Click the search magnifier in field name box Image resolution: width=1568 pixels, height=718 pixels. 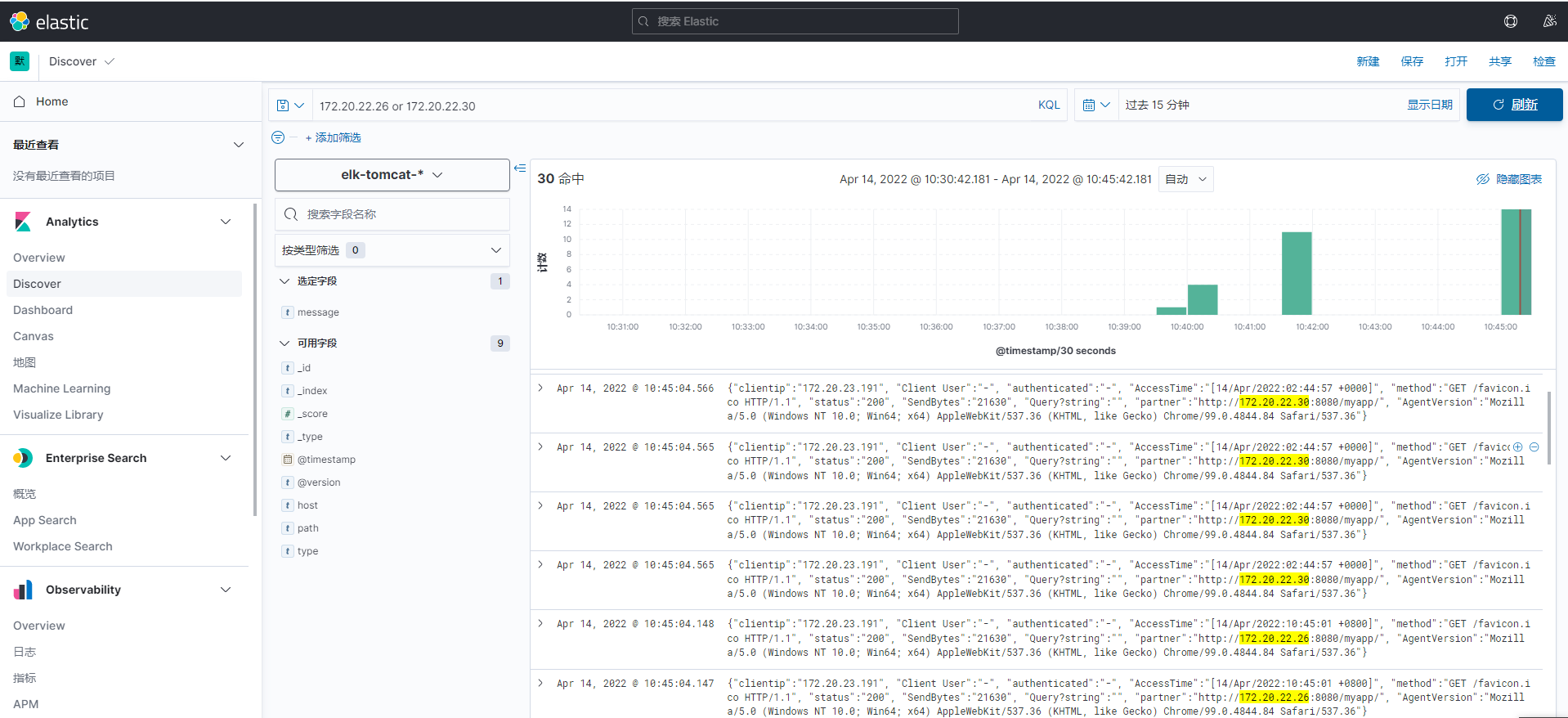(291, 214)
